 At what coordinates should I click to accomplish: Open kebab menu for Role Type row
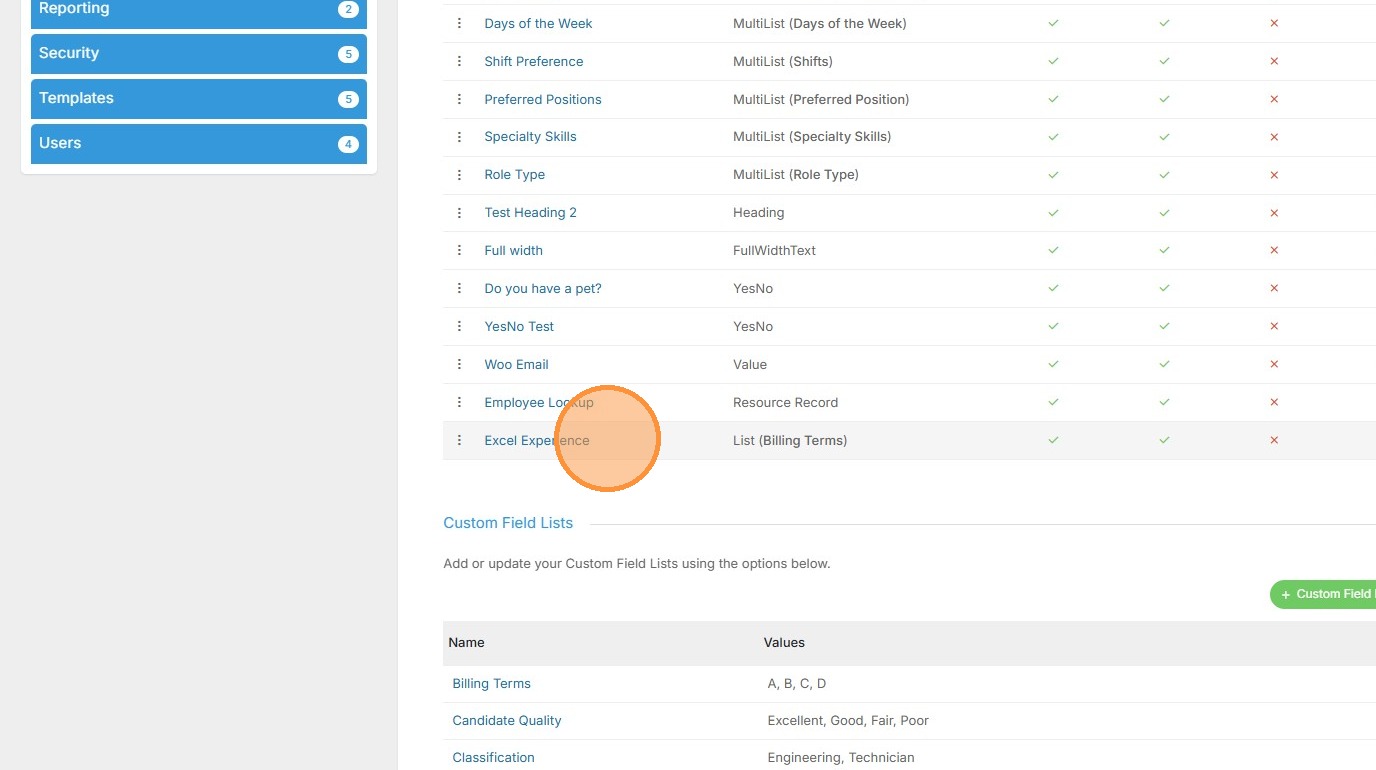coord(459,175)
